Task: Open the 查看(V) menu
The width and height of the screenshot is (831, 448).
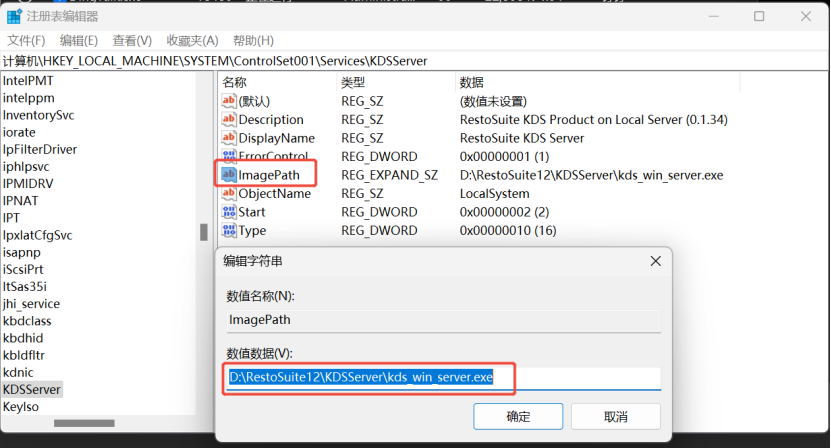Action: click(132, 40)
